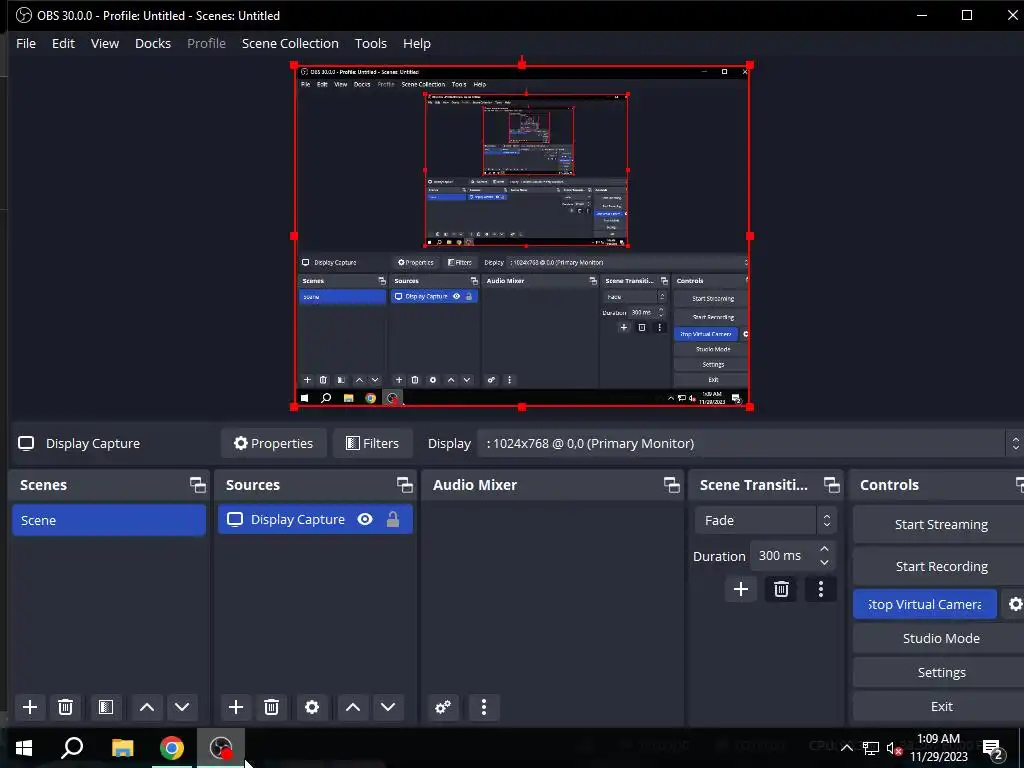Open the Windows Start menu
The height and width of the screenshot is (768, 1024).
click(x=24, y=748)
